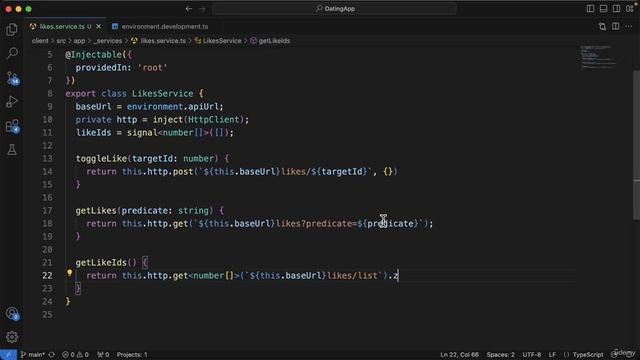The image size is (640, 360).
Task: Click breadcrumb segment _services
Action: coord(108,41)
